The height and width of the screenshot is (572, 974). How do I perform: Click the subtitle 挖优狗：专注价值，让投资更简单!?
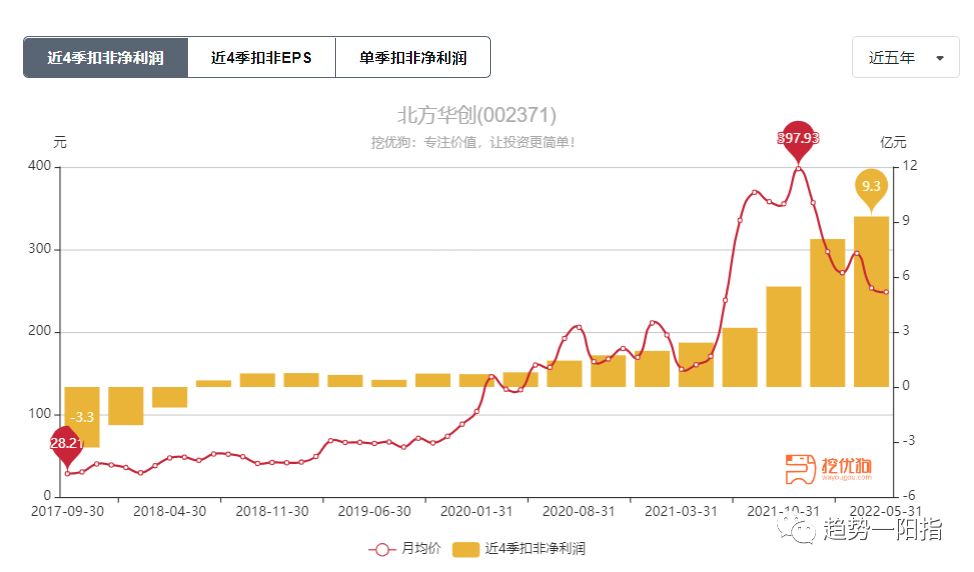point(473,142)
